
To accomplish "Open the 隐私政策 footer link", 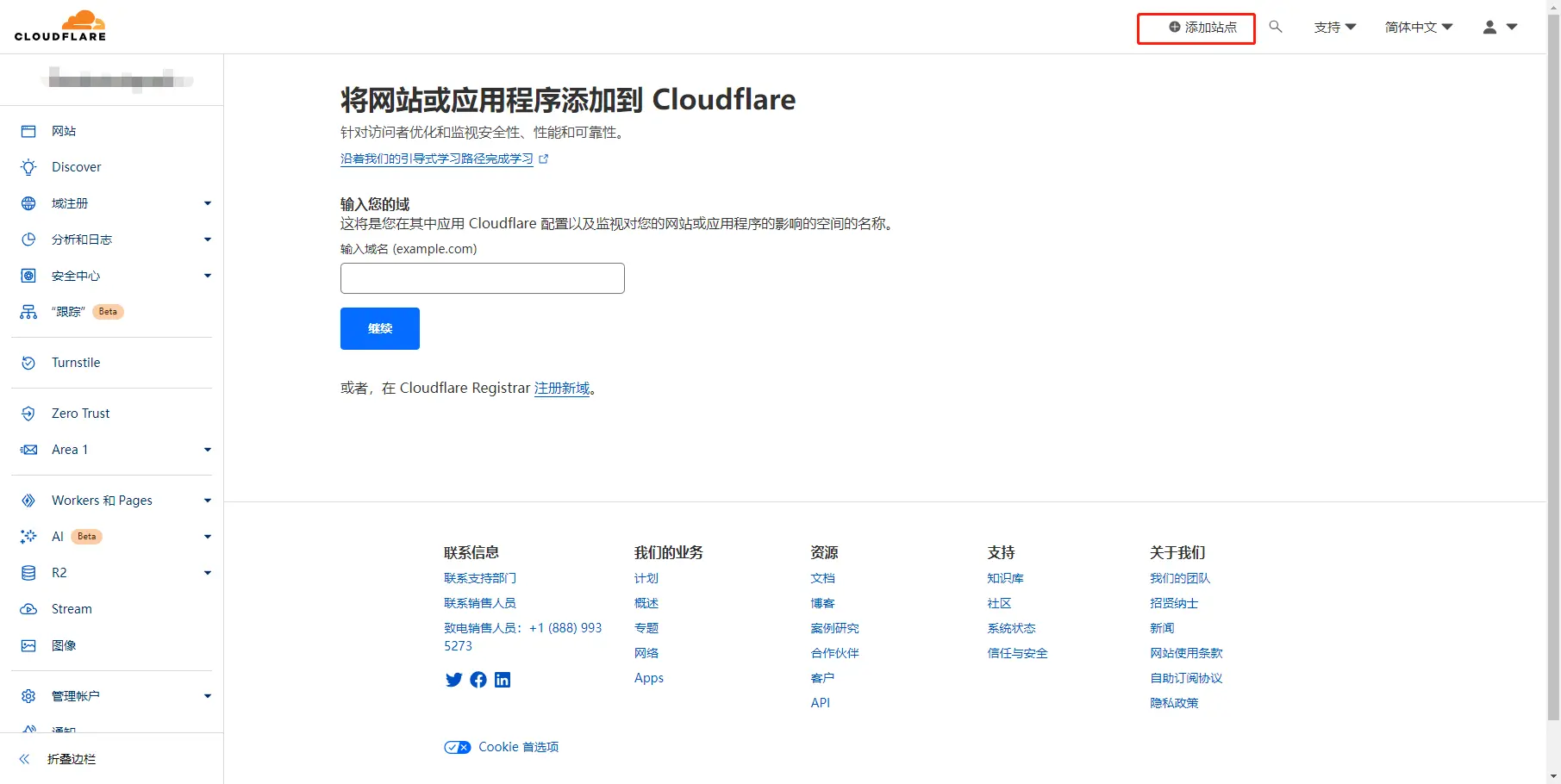I will click(x=1174, y=703).
